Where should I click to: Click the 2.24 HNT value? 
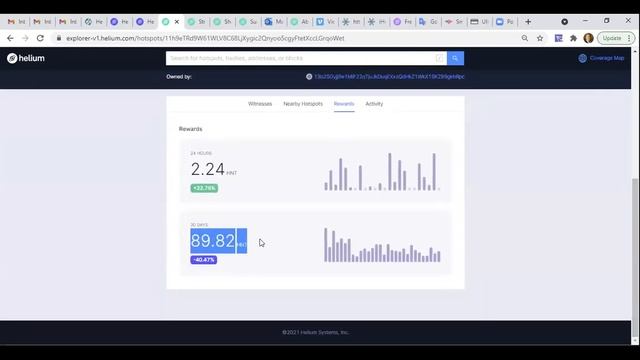[213, 169]
